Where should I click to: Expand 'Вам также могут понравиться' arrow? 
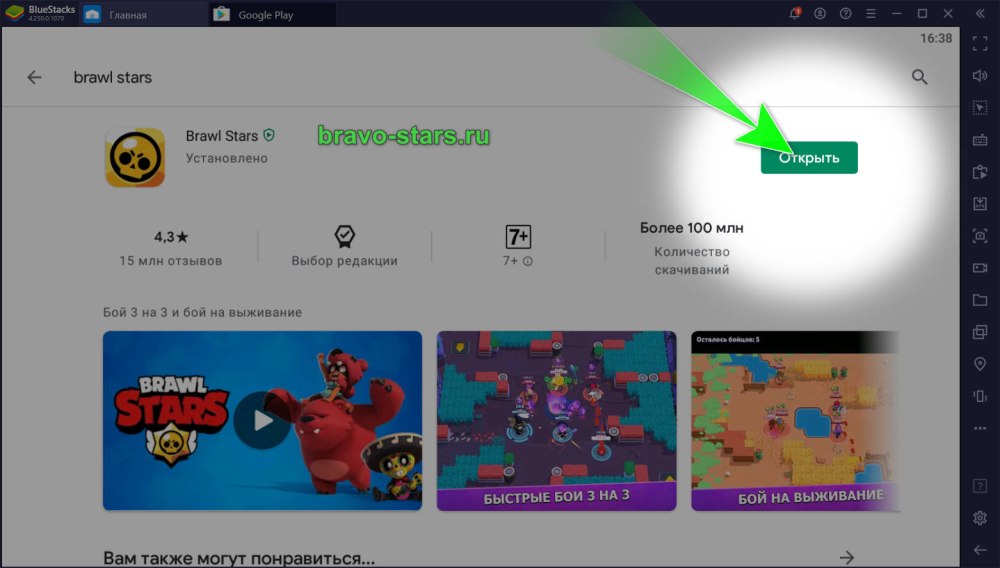[847, 556]
